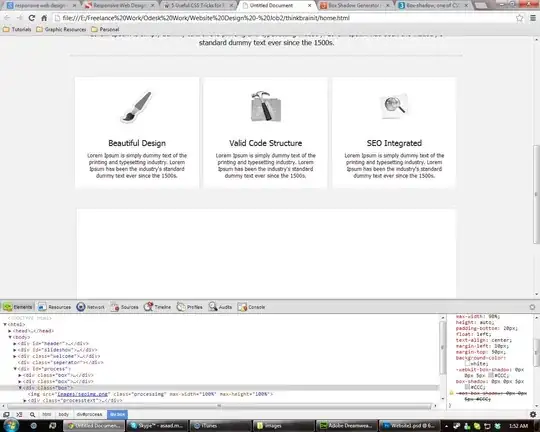
Task: Open the Resources panel in DevTools
Action: click(x=54, y=307)
